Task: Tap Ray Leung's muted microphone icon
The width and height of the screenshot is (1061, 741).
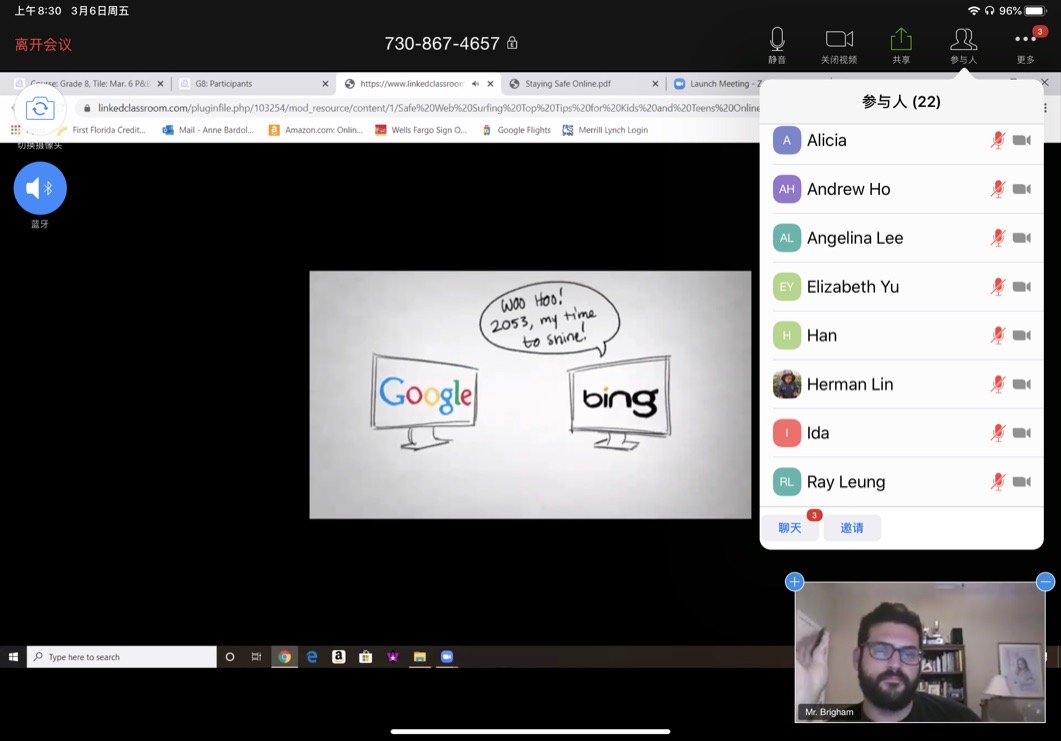Action: tap(997, 481)
